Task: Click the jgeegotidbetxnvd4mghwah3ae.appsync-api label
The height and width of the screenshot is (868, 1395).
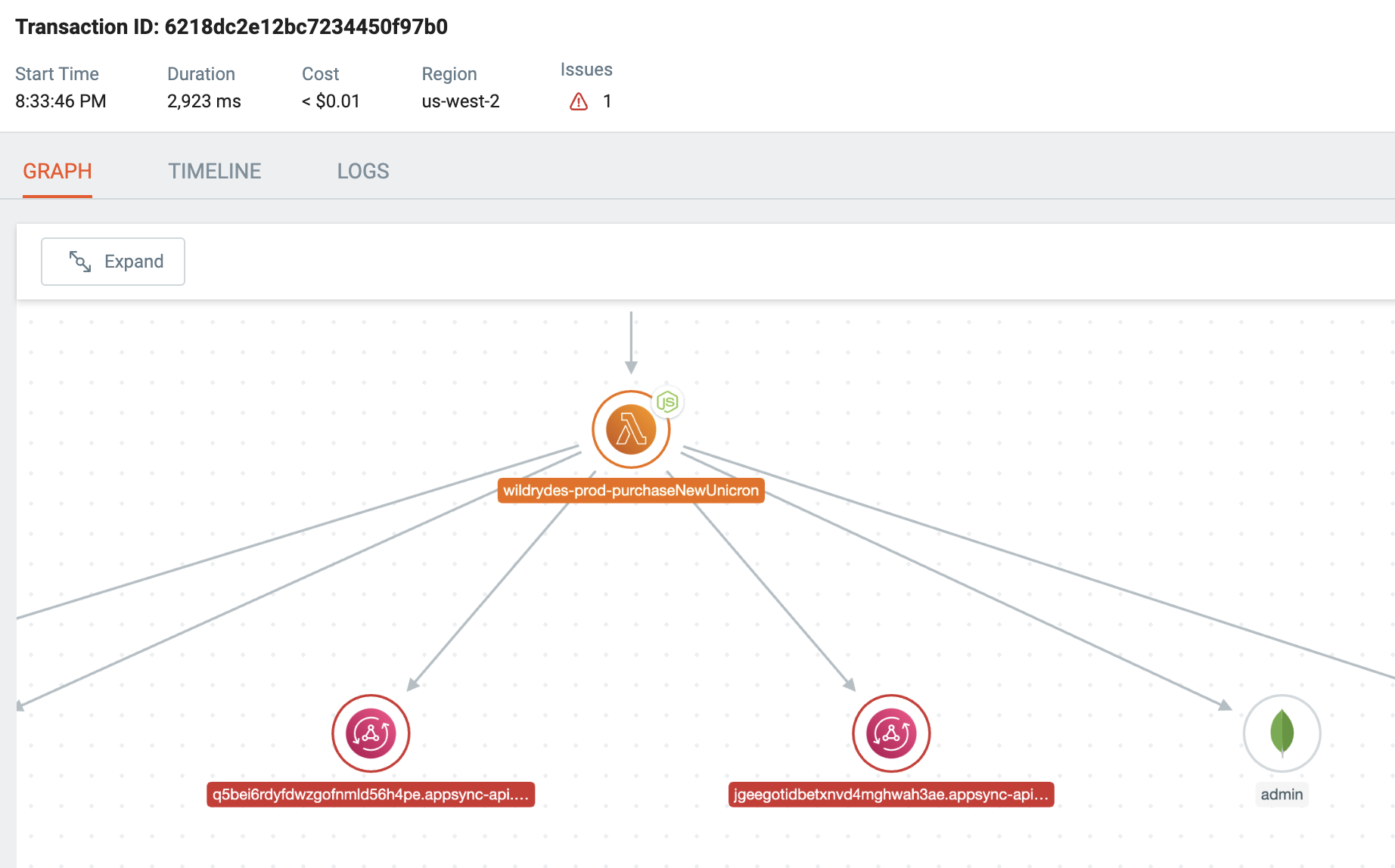Action: click(x=891, y=795)
